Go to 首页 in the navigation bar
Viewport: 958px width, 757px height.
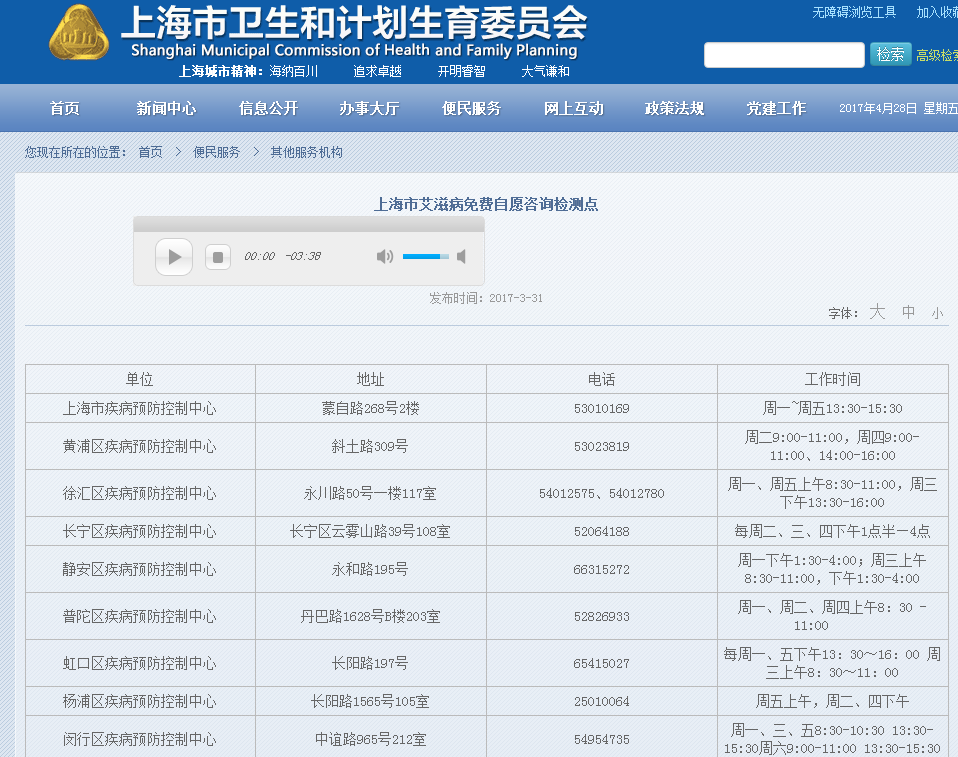[x=65, y=108]
